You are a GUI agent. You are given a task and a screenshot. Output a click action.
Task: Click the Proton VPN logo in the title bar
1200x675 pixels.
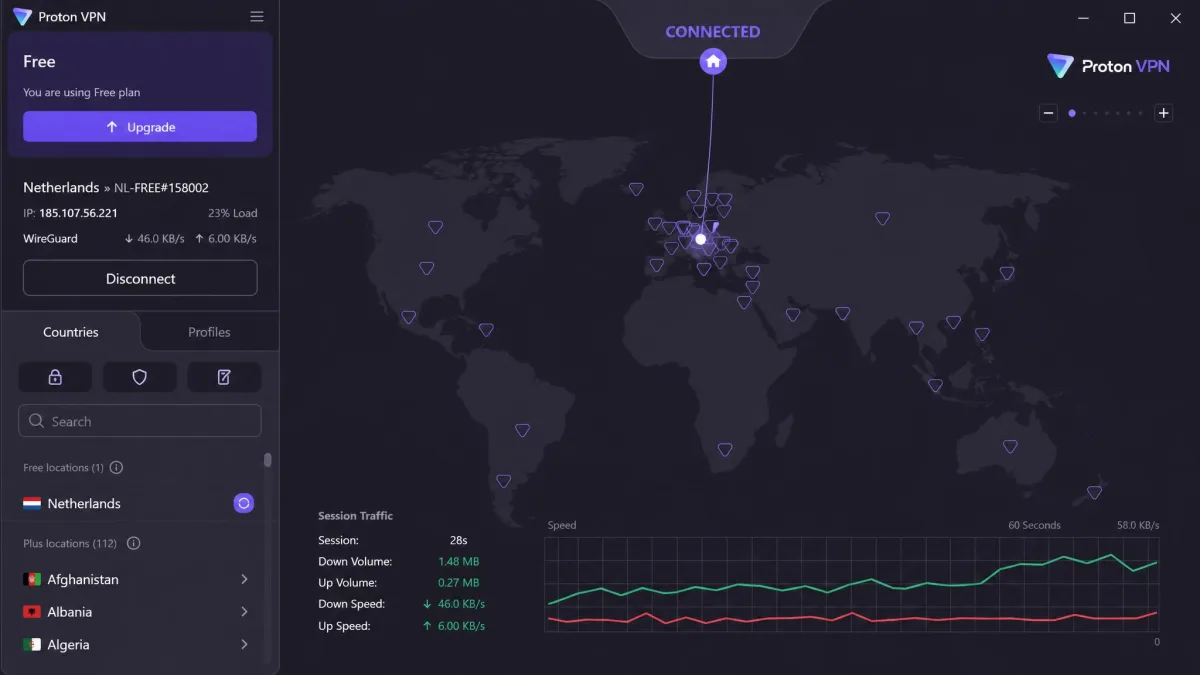22,17
